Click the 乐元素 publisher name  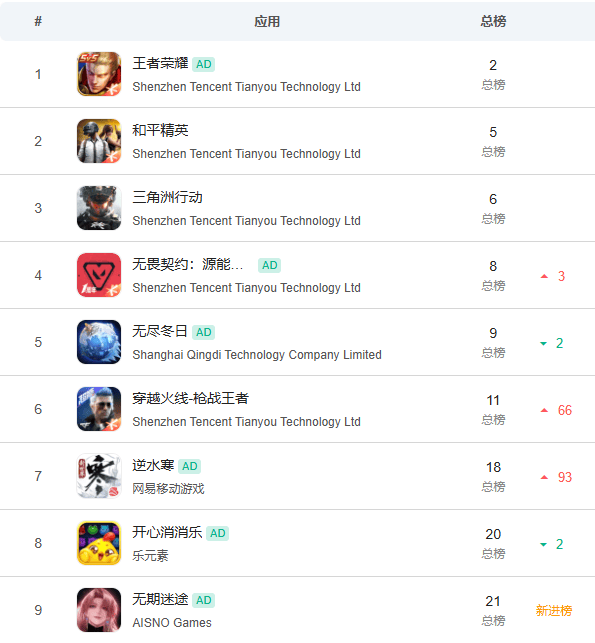[x=150, y=556]
